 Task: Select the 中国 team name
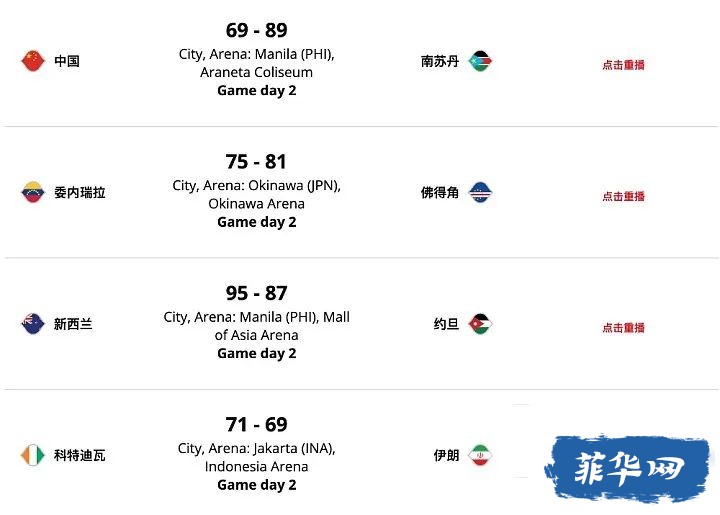[67, 61]
